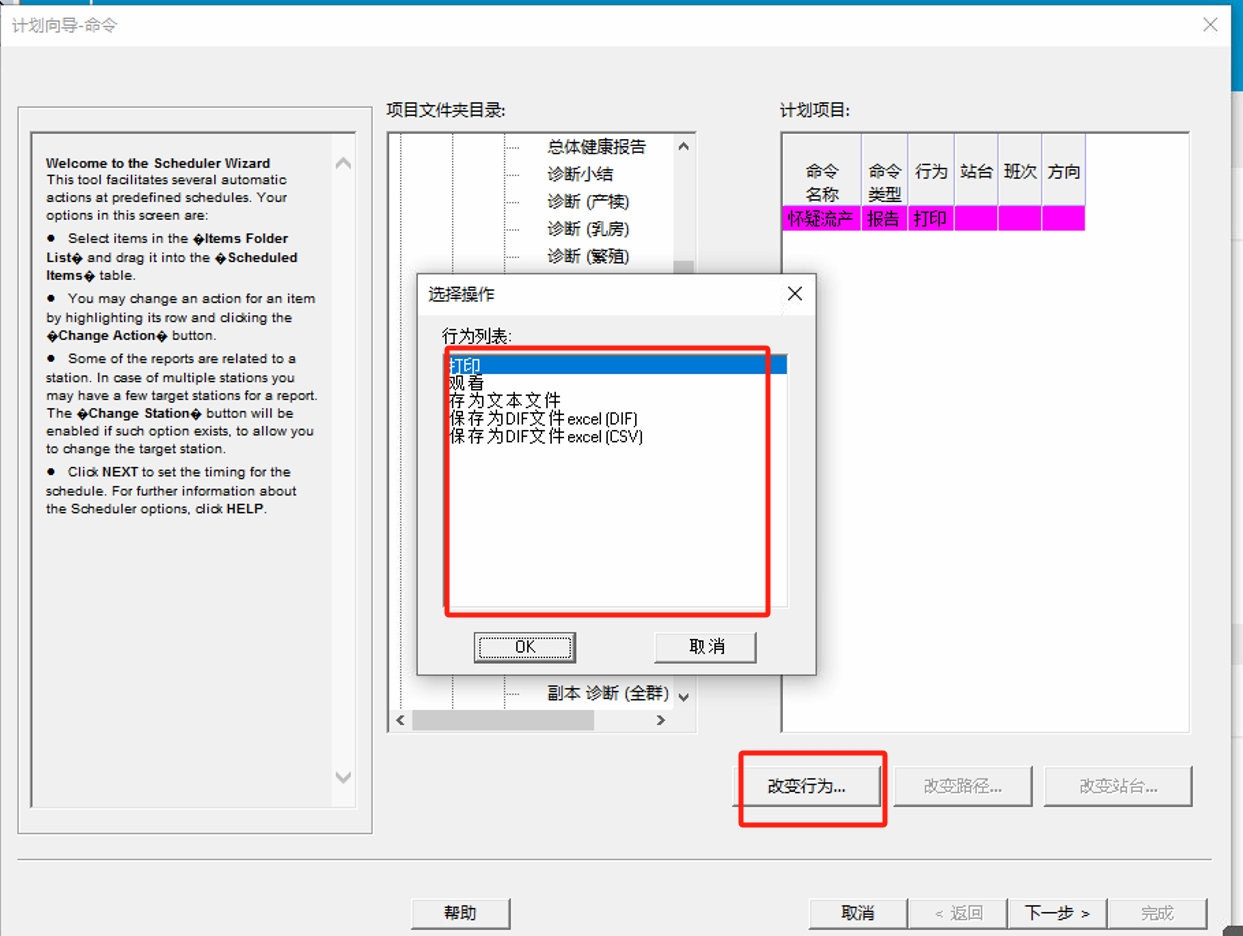This screenshot has height=936, width=1243.
Task: Choose 保存为DIF文件 excel (DIF) option
Action: [x=543, y=419]
